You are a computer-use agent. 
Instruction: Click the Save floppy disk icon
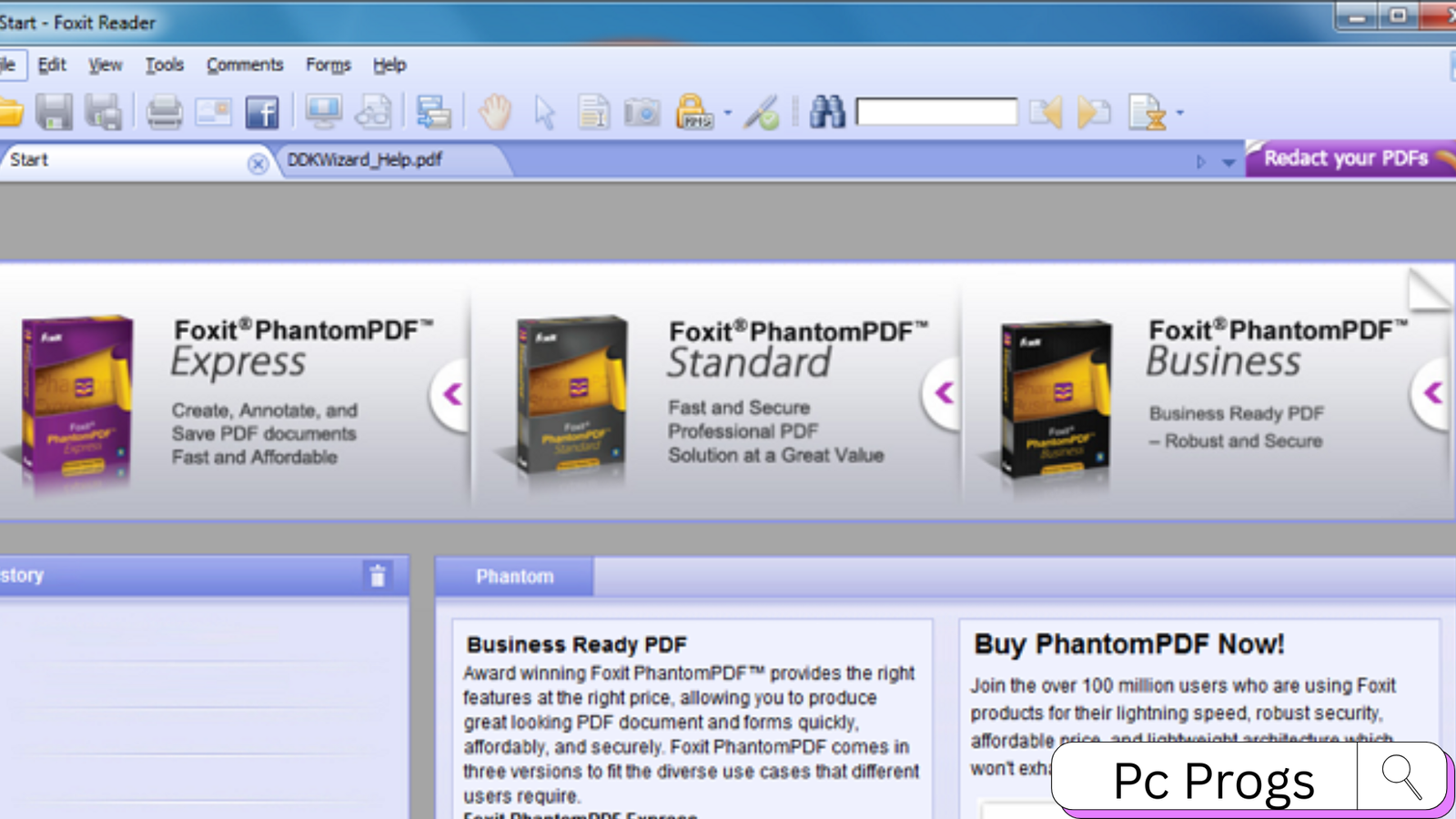pyautogui.click(x=54, y=112)
